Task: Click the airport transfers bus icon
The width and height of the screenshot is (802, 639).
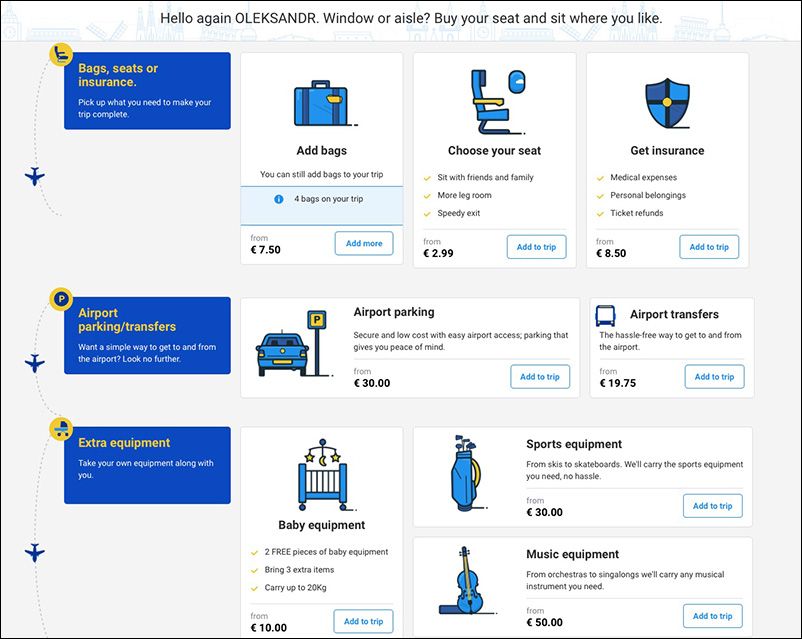Action: (606, 316)
